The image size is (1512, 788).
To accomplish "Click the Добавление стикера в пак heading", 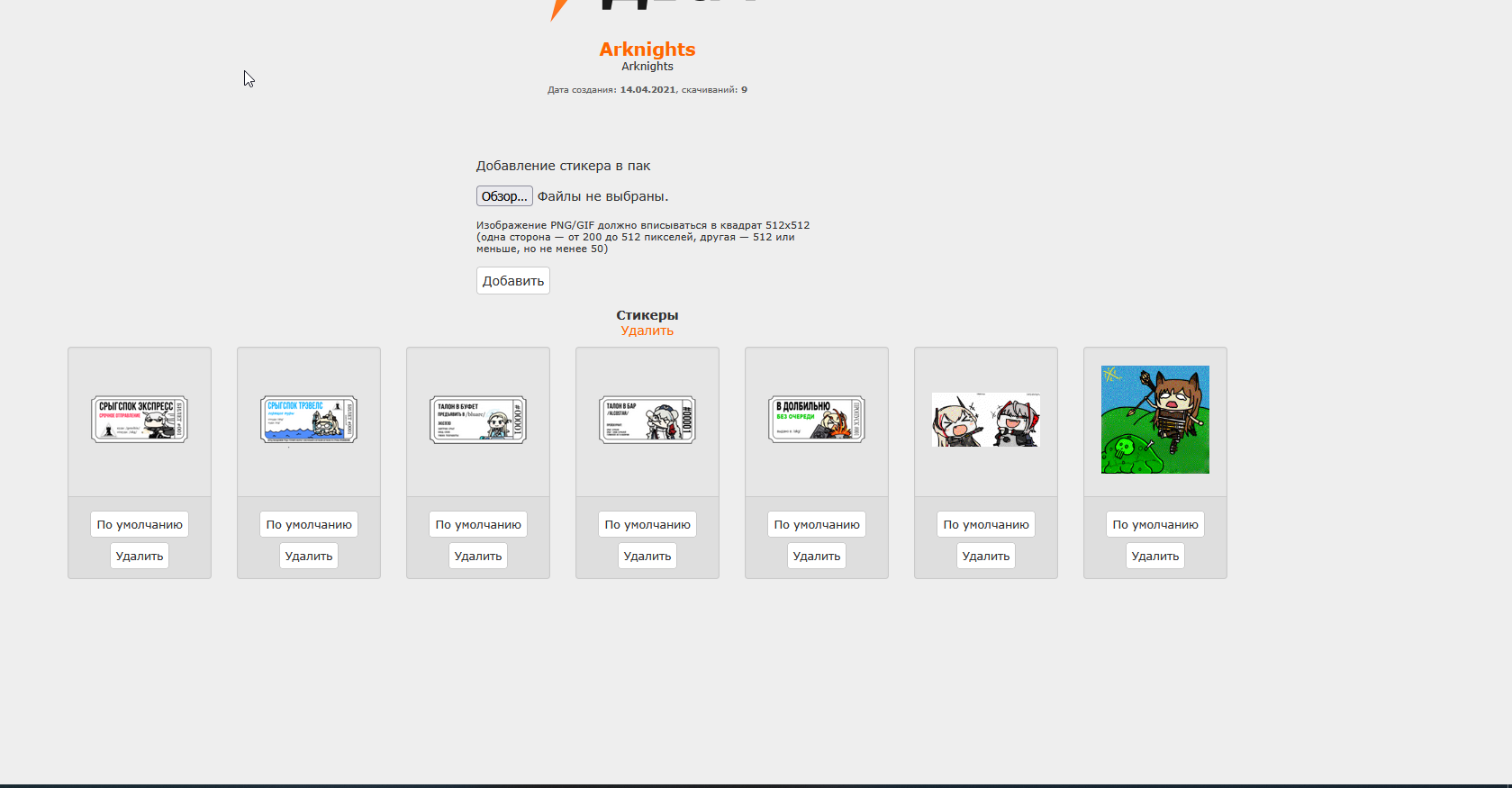I will coord(563,166).
